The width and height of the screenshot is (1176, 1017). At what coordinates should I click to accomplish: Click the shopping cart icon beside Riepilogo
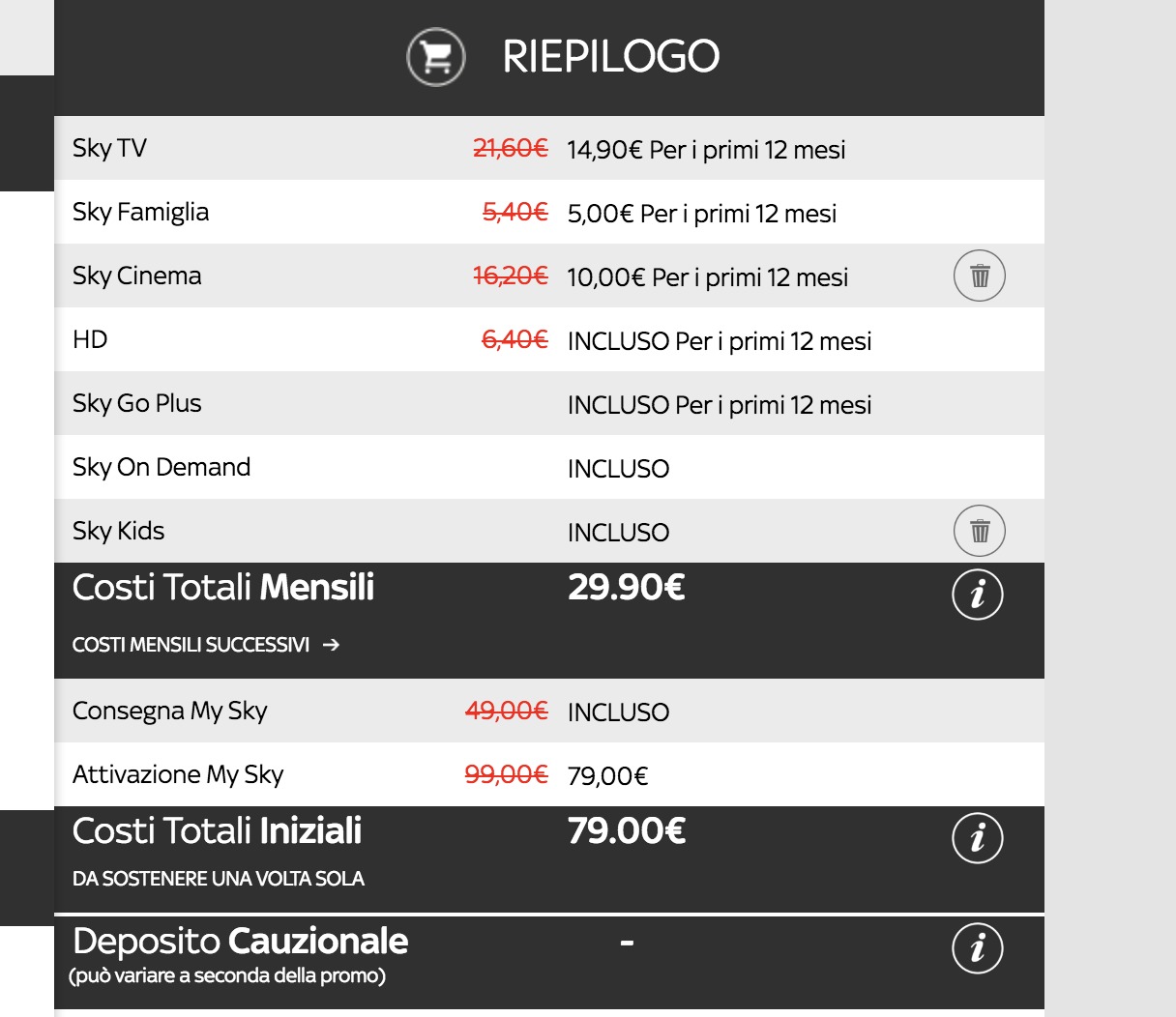(x=436, y=57)
